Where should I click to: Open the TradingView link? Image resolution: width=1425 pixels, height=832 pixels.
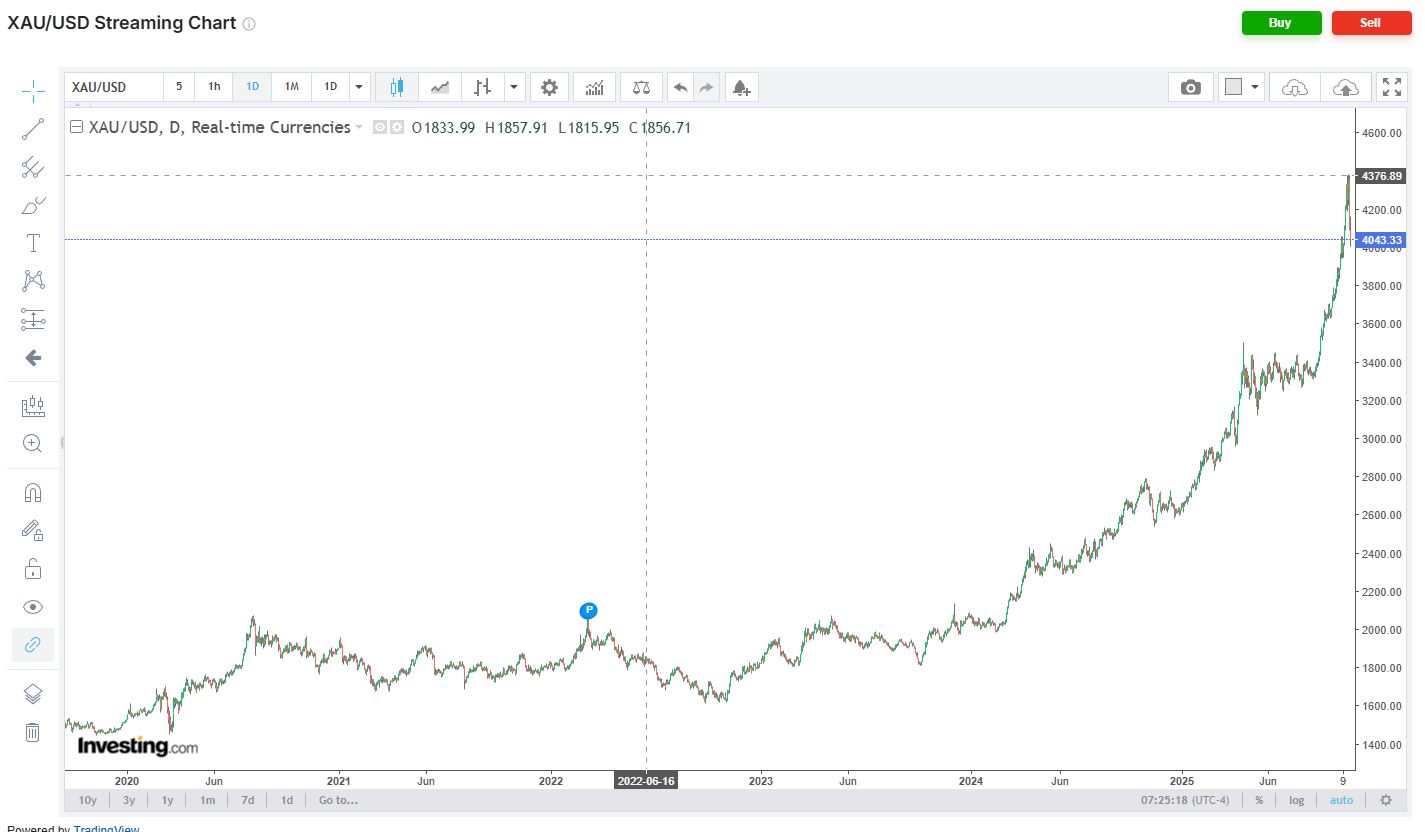(x=106, y=828)
